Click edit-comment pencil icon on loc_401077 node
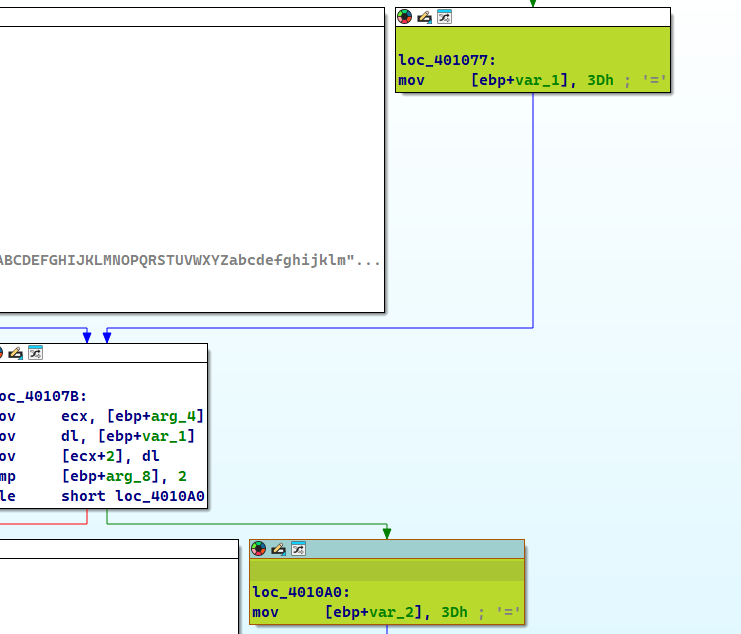Image resolution: width=741 pixels, height=634 pixels. click(425, 17)
